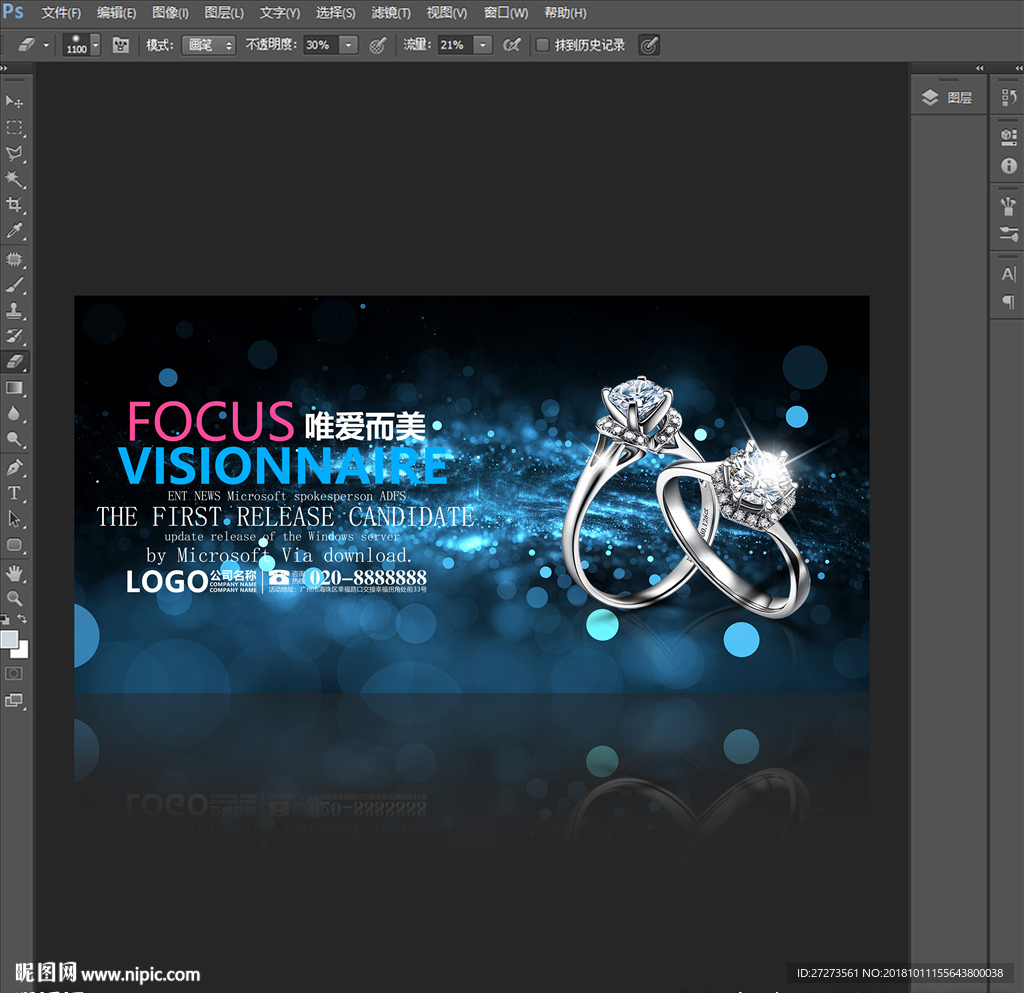Viewport: 1024px width, 993px height.
Task: Open the 编辑(E) menu
Action: click(116, 13)
